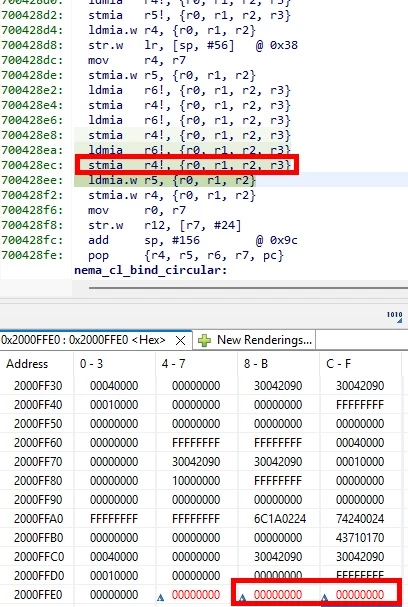Viewport: 408px width, 607px height.
Task: Select memory row address 2000FFE0
Action: [x=38, y=595]
